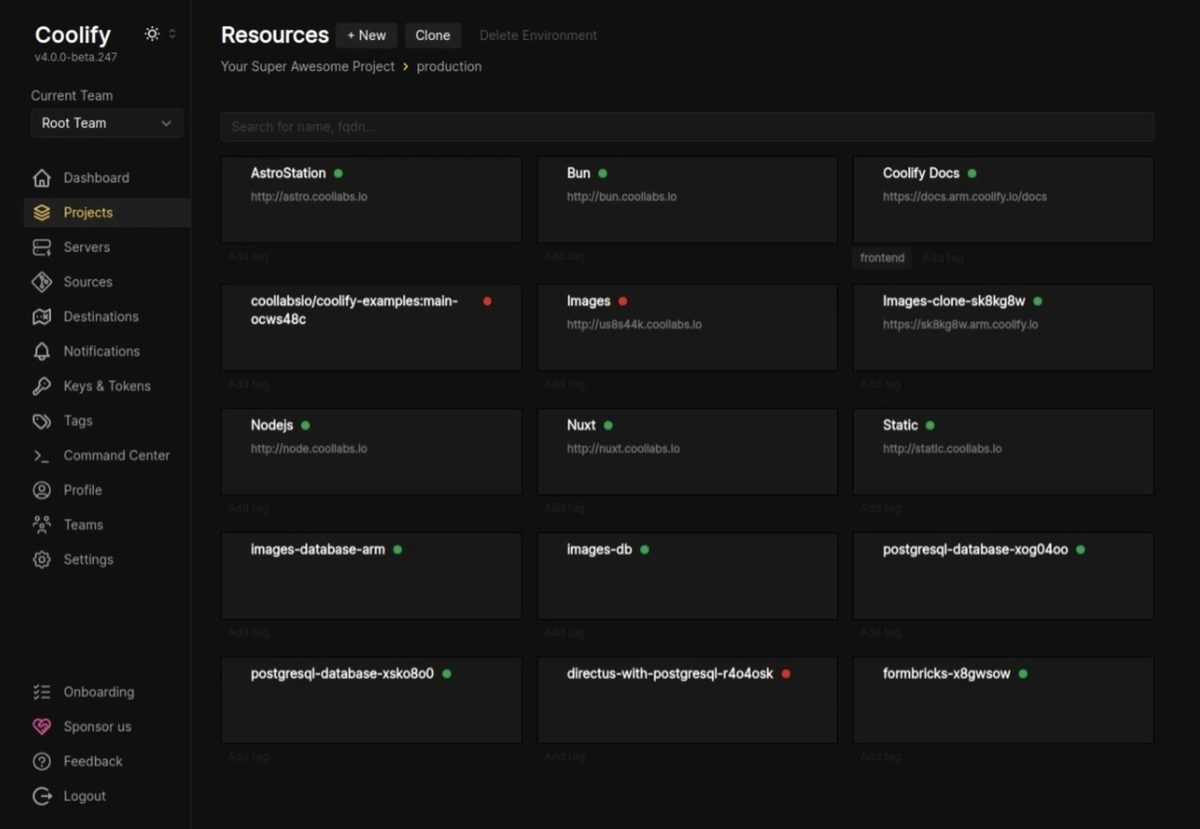1200x829 pixels.
Task: Open the Command Center menu item
Action: [107, 455]
